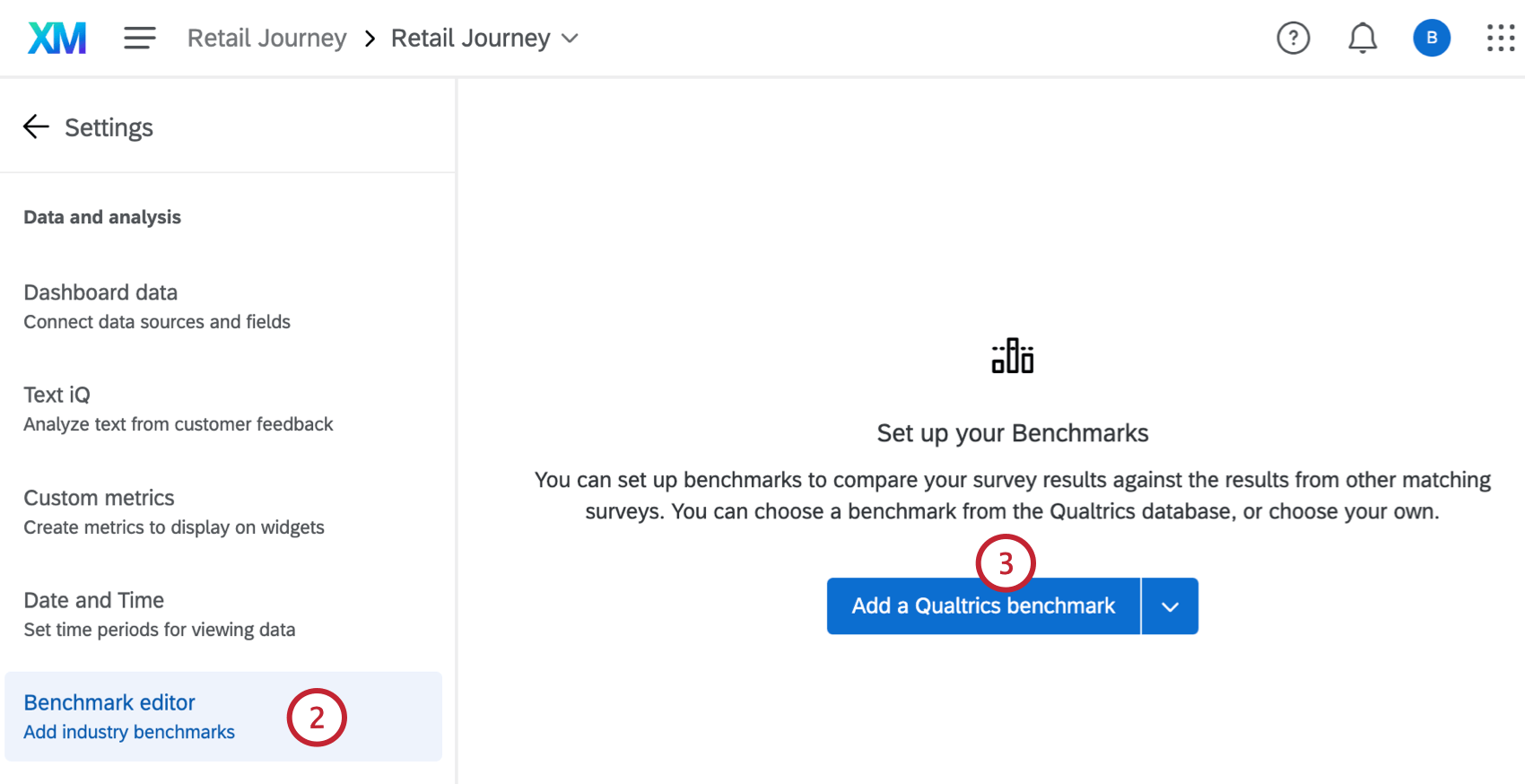The height and width of the screenshot is (784, 1525).
Task: Open the benchmark options dropdown chevron
Action: [1169, 605]
